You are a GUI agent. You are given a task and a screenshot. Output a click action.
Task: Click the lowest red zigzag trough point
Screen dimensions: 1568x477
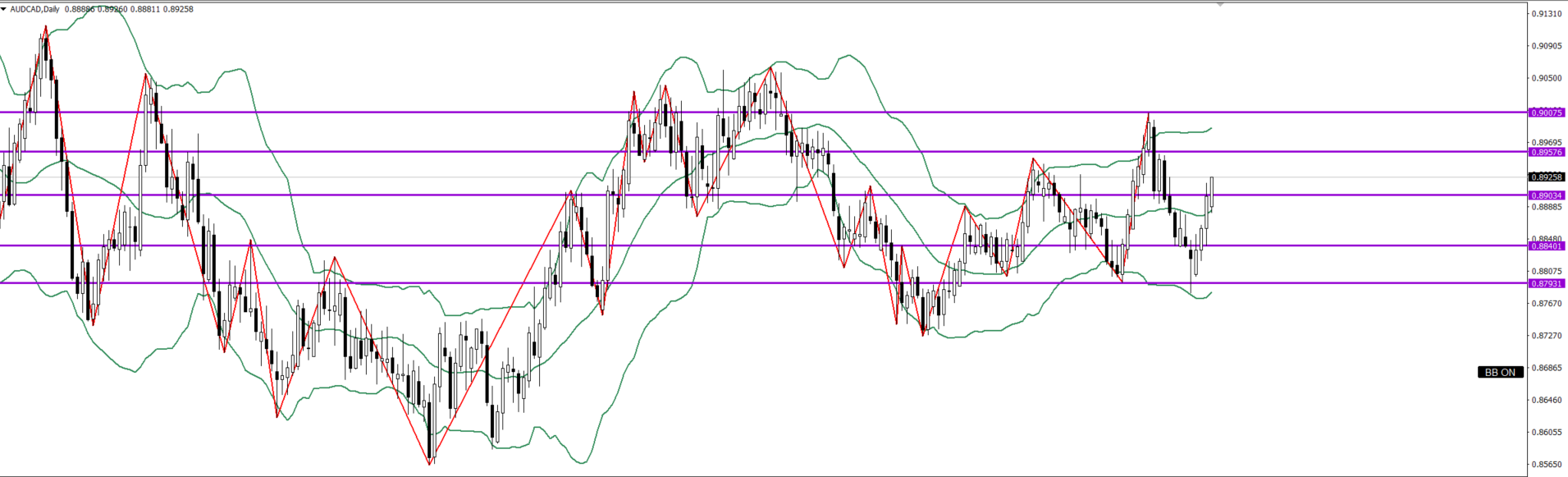(x=430, y=464)
